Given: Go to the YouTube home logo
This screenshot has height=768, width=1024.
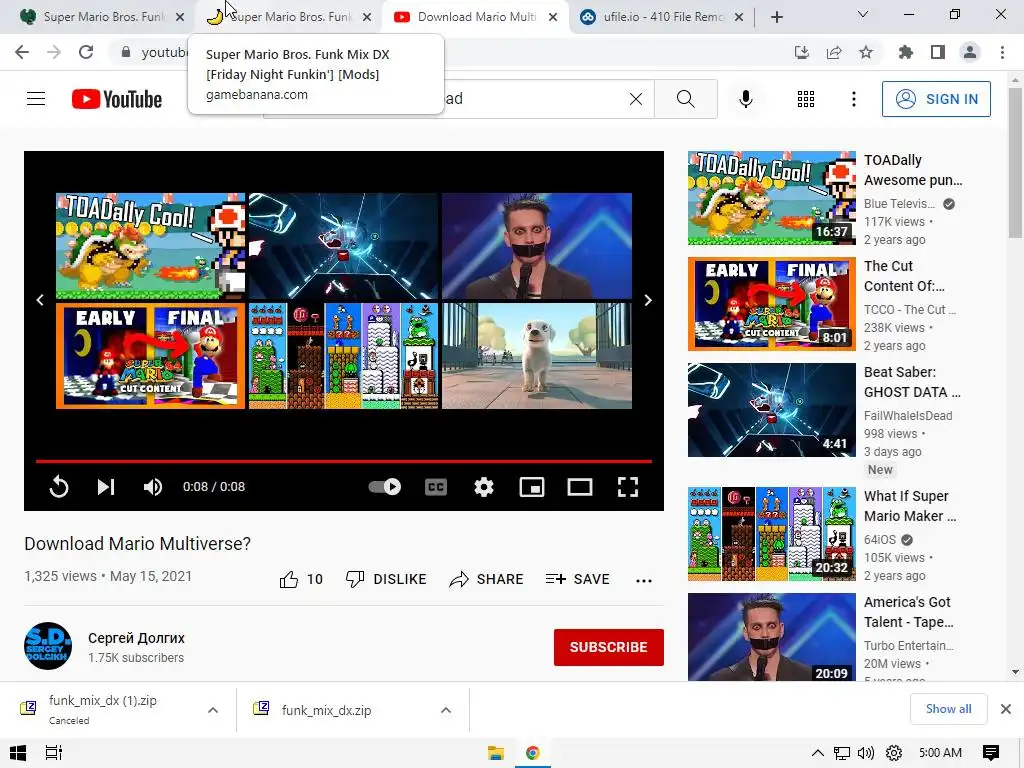Looking at the screenshot, I should coord(117,99).
